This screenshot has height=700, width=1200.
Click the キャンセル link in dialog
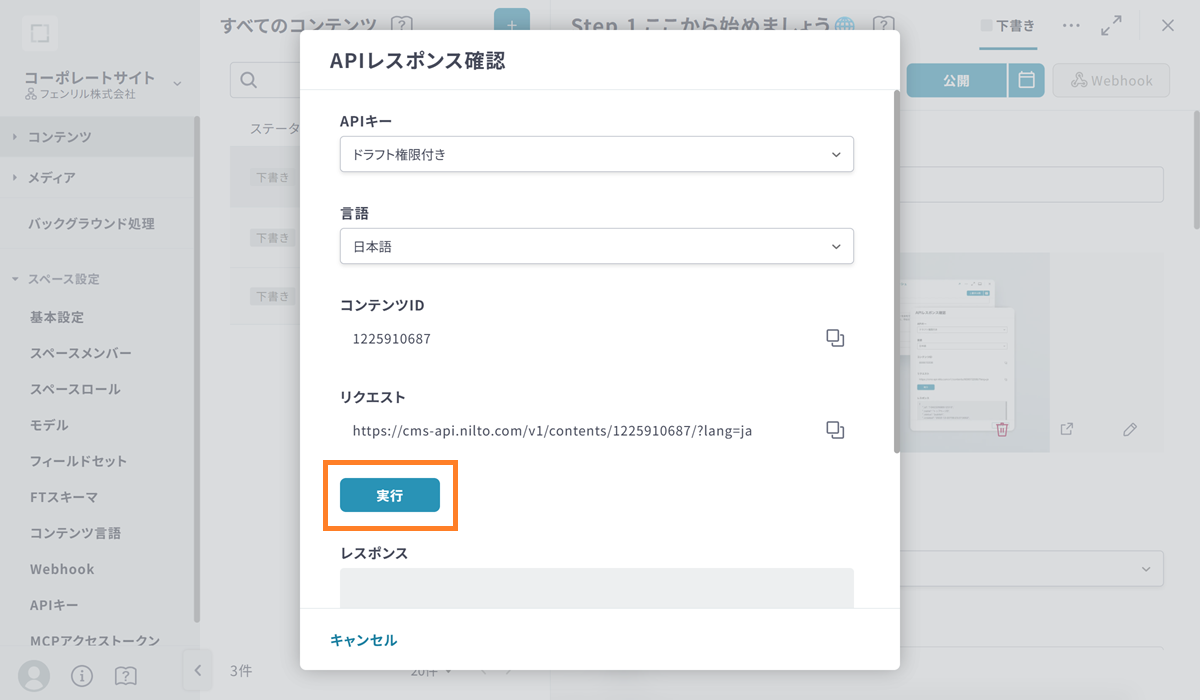tap(363, 640)
